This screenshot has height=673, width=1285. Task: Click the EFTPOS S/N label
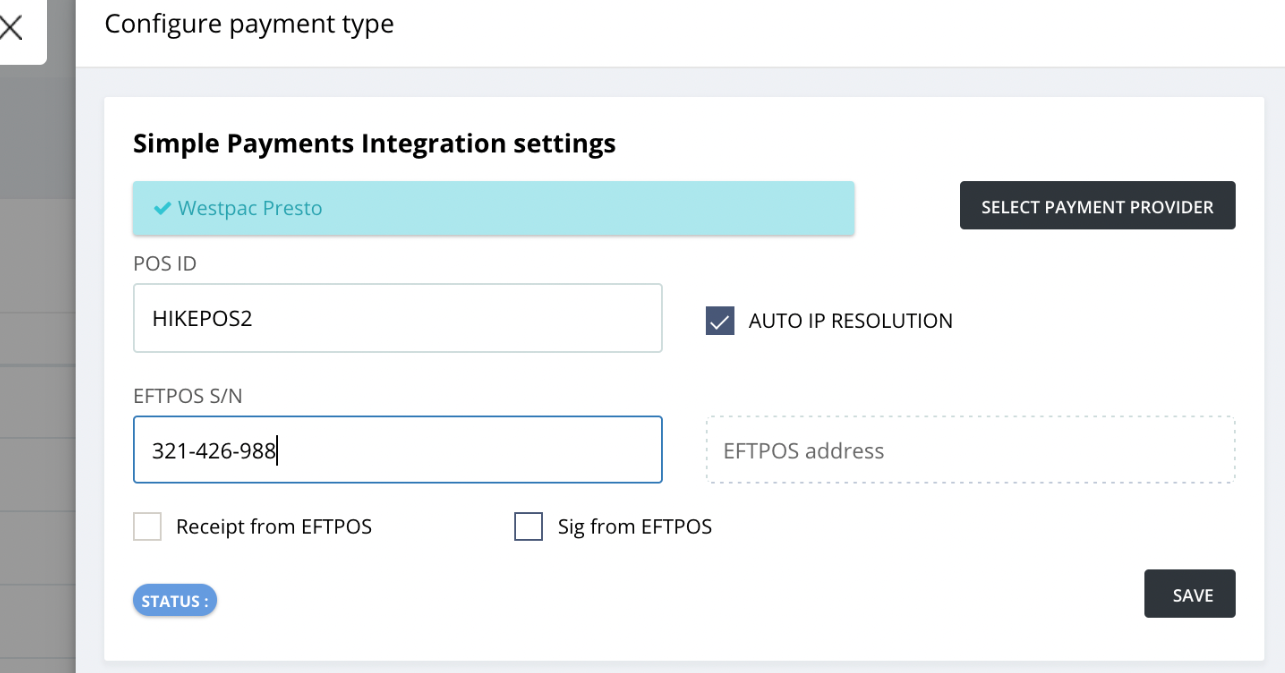click(x=187, y=396)
